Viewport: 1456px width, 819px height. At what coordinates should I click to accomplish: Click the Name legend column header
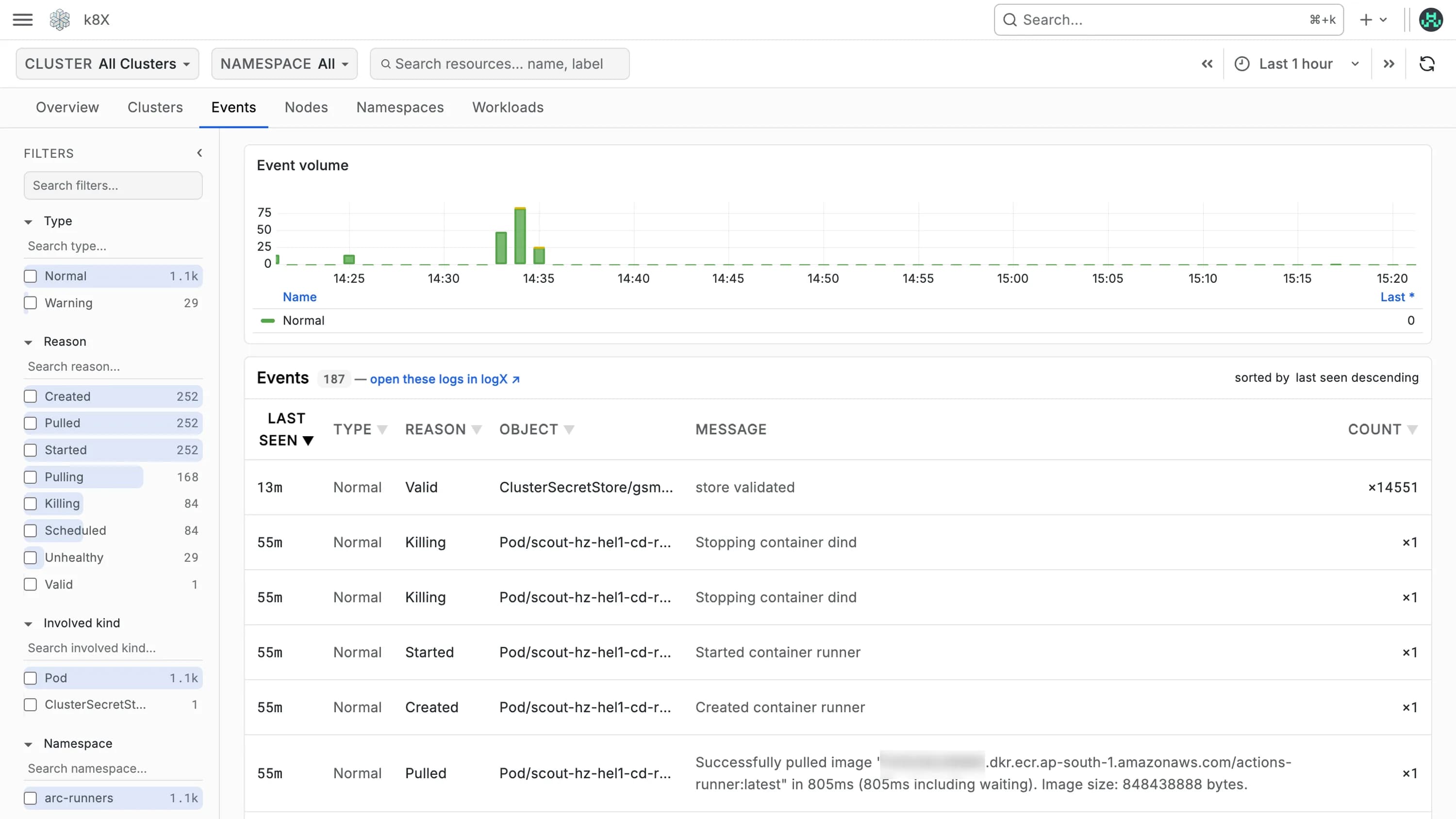click(x=299, y=297)
